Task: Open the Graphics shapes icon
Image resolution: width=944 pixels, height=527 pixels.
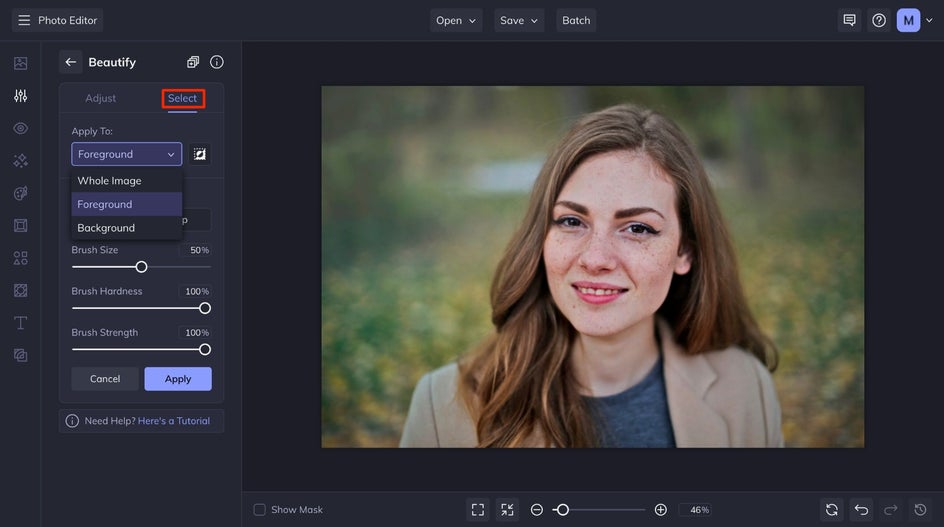Action: coord(20,258)
